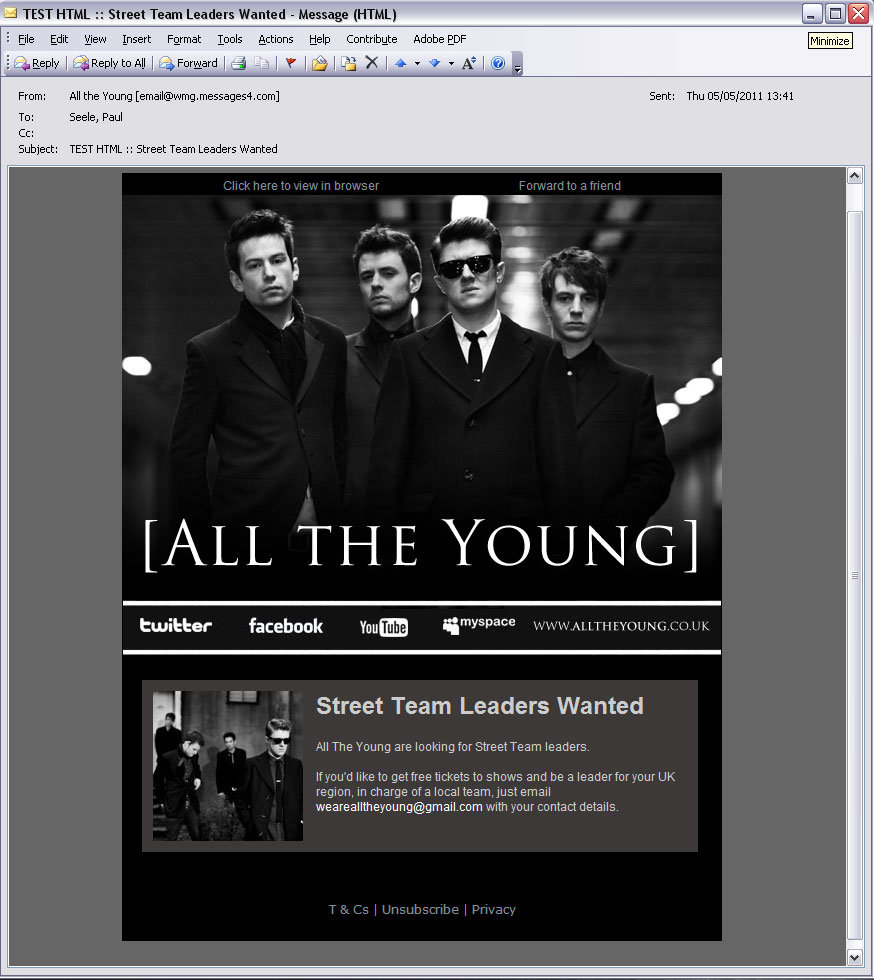This screenshot has height=980, width=874.
Task: Click the facebook logo
Action: 286,626
